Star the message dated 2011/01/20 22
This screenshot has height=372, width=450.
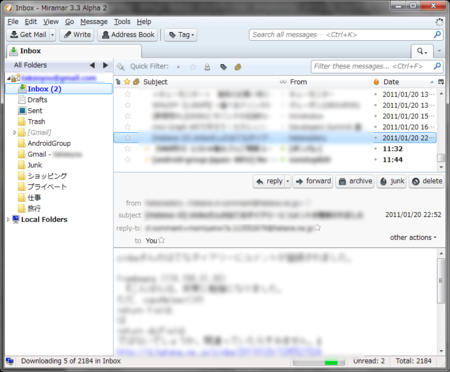coord(127,138)
